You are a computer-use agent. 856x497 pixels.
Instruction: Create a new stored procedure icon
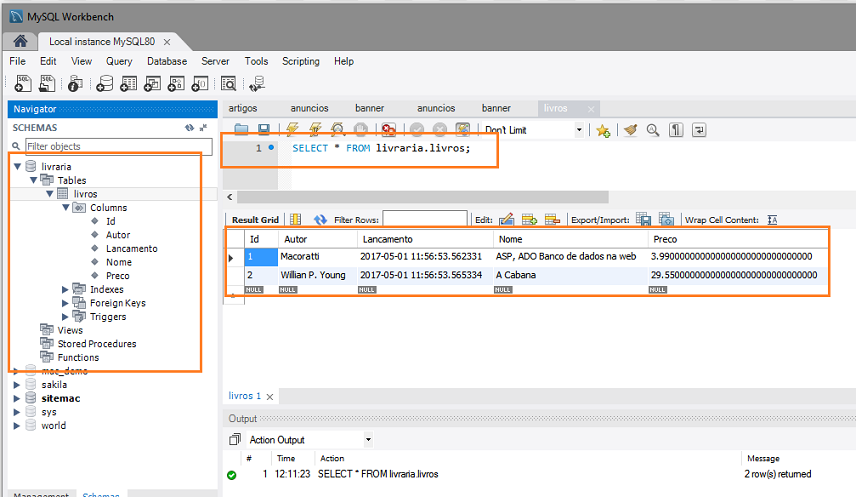[x=176, y=84]
